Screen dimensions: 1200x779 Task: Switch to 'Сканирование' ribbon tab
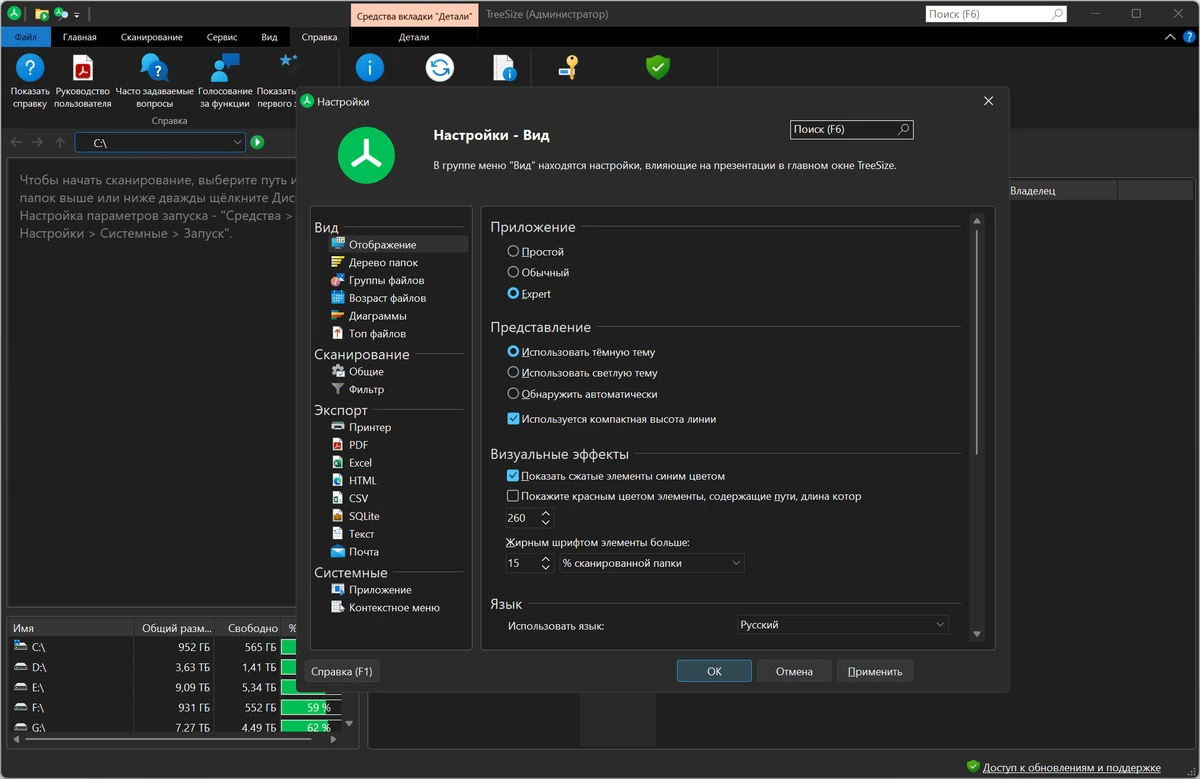point(152,37)
